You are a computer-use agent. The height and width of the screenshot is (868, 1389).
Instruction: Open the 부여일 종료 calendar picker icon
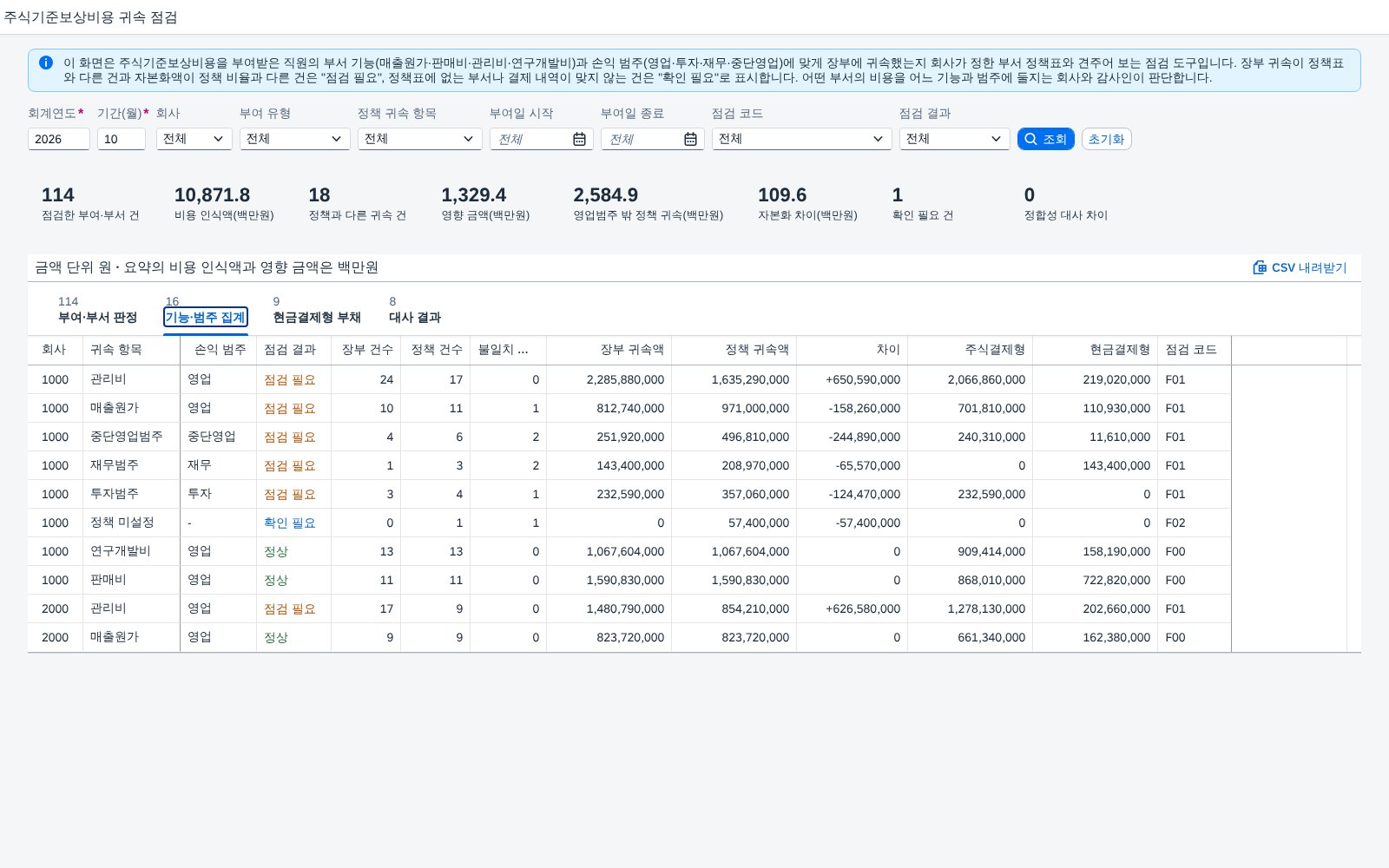[x=690, y=139]
